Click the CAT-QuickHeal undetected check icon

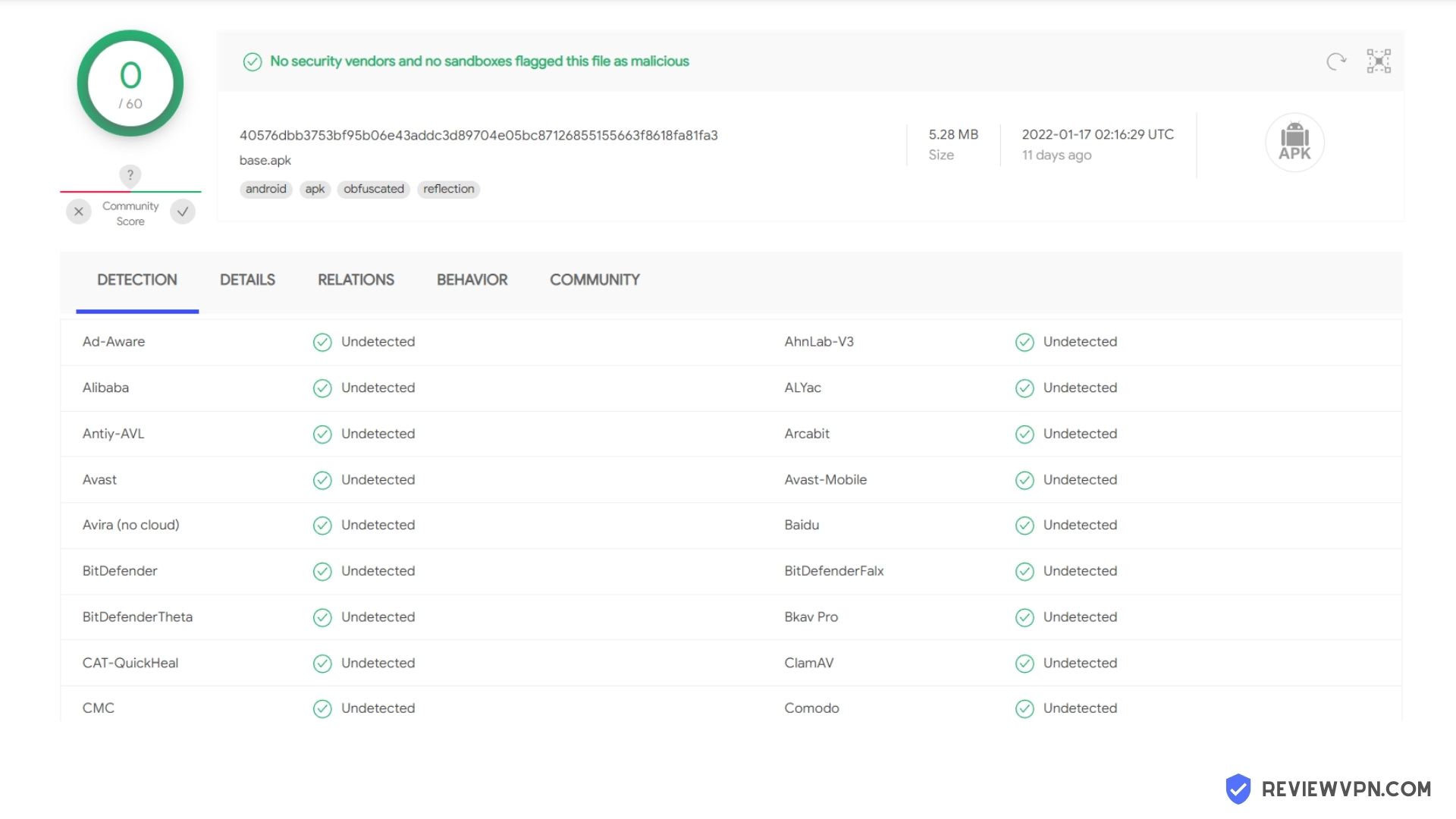tap(322, 664)
